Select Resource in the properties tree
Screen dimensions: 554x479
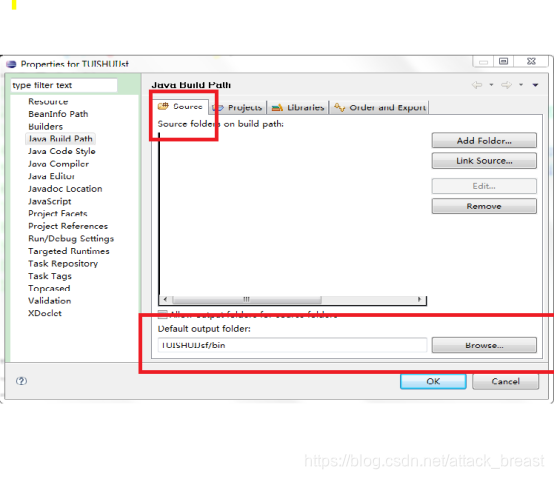pos(48,101)
